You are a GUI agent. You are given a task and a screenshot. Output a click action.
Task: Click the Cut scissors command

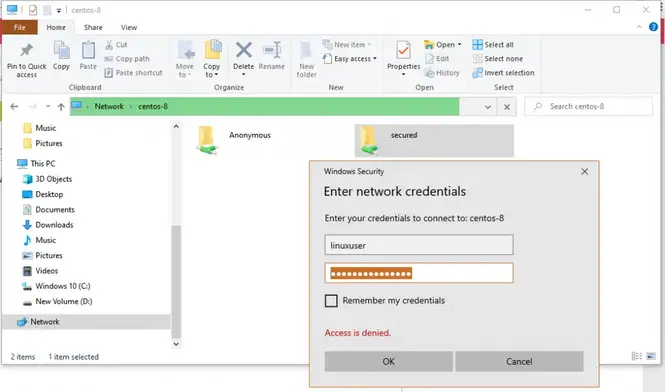click(x=116, y=45)
